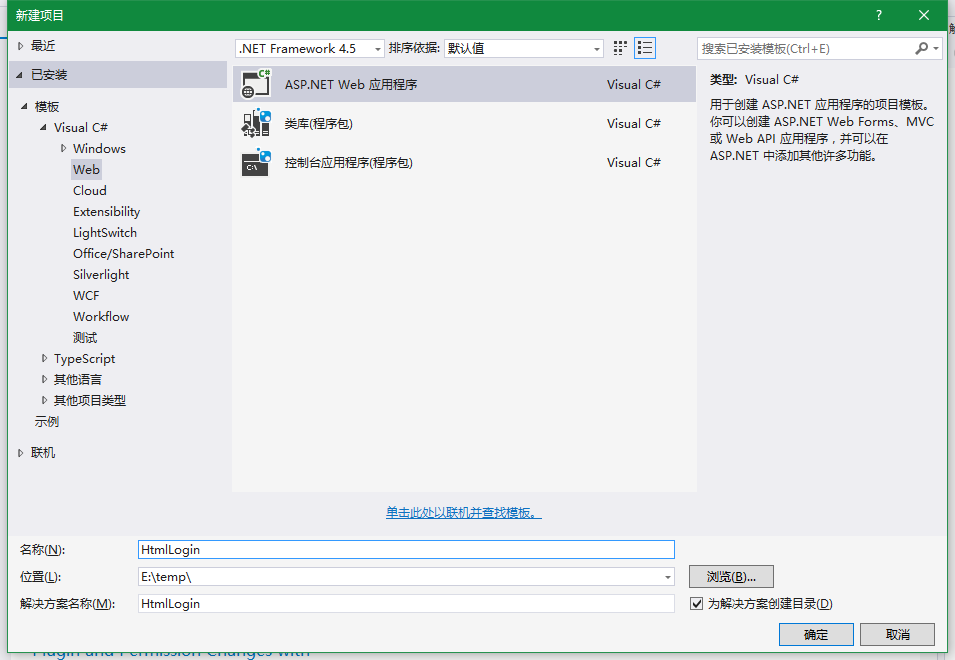955x660 pixels.
Task: Click the project name input field
Action: point(406,549)
